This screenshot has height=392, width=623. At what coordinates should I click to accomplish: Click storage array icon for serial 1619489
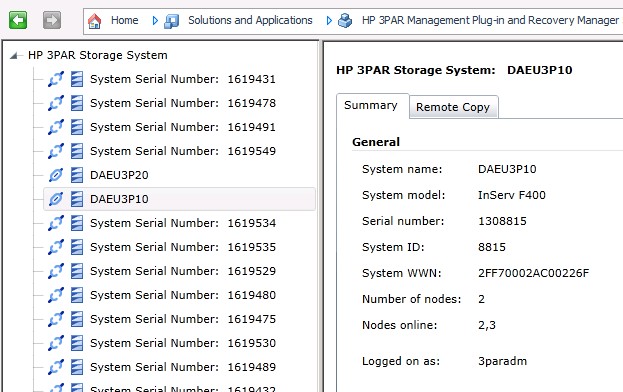pos(77,367)
